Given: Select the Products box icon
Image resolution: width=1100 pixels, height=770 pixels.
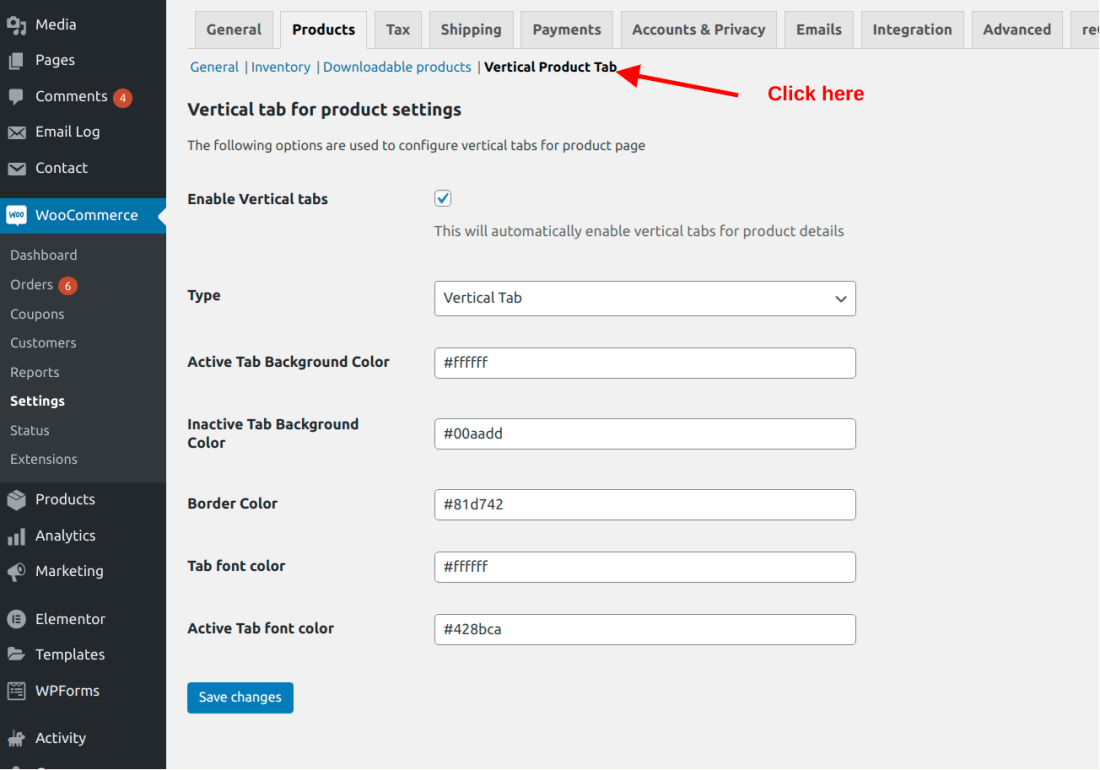Looking at the screenshot, I should tap(18, 499).
